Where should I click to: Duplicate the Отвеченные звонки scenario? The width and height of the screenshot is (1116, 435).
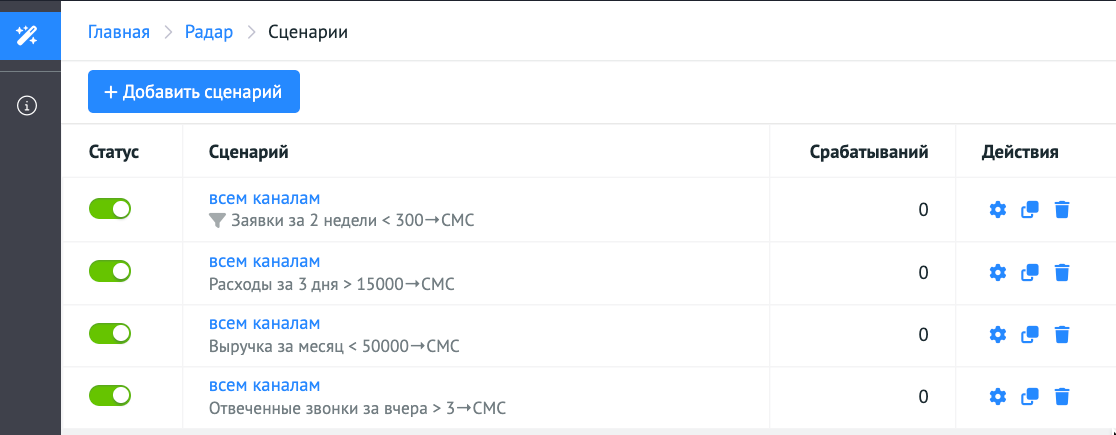pos(1029,397)
